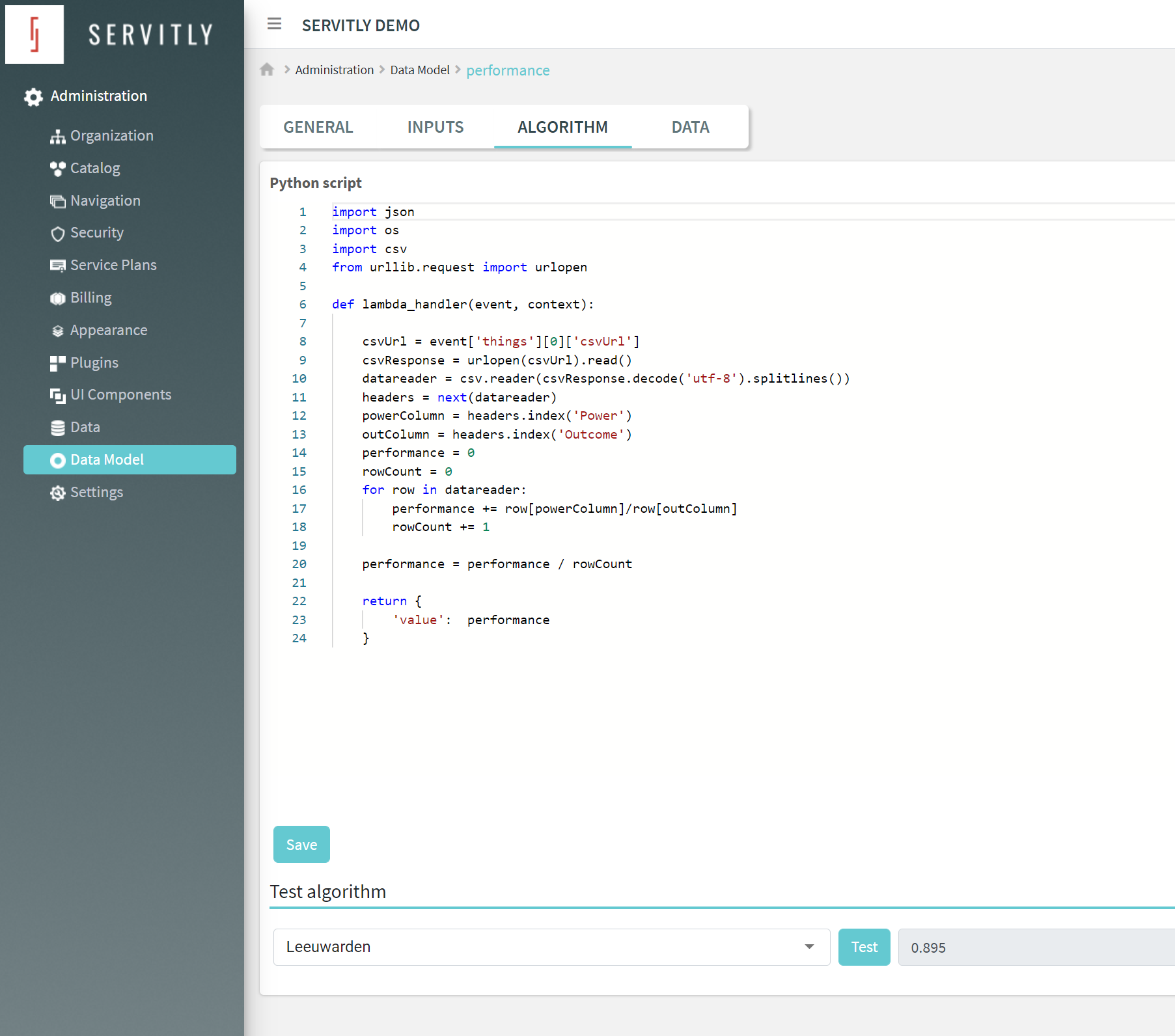Click the Billing icon in sidebar
1175x1036 pixels.
tap(58, 298)
